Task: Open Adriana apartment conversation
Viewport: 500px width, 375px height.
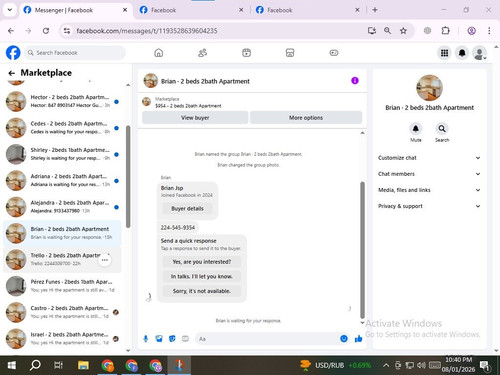Action: point(62,180)
